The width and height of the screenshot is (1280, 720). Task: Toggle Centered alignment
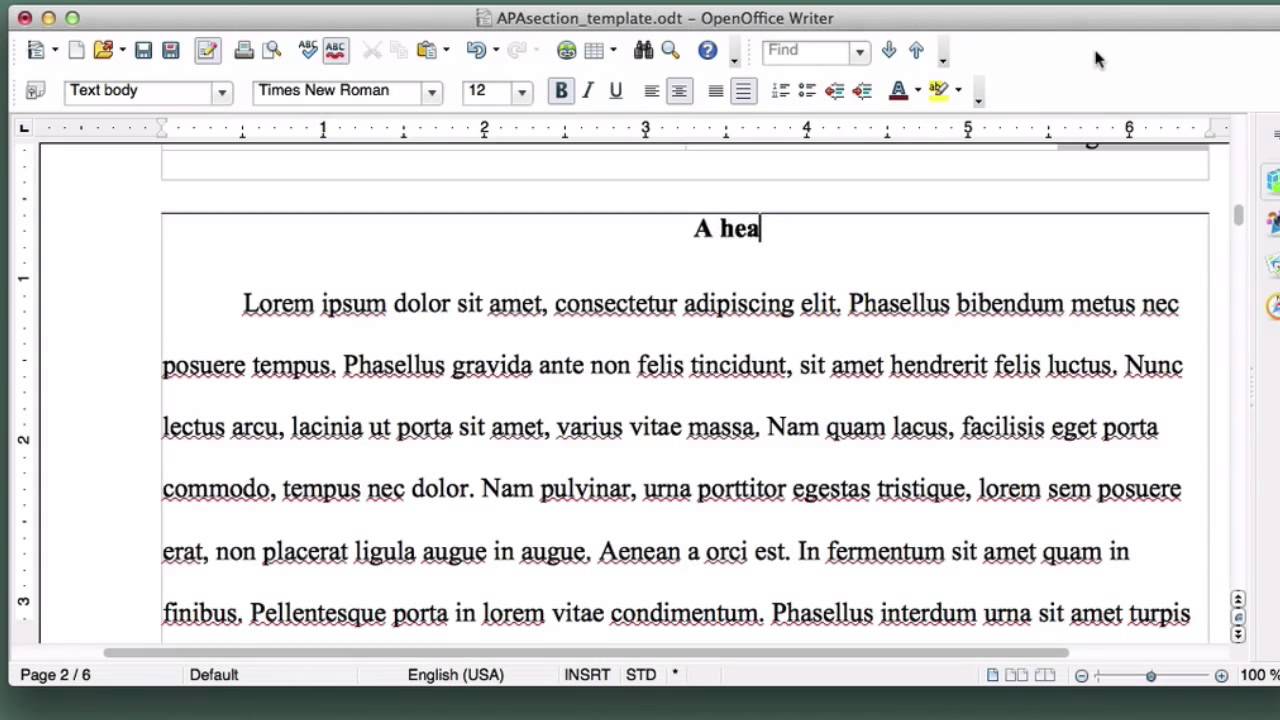pos(679,91)
